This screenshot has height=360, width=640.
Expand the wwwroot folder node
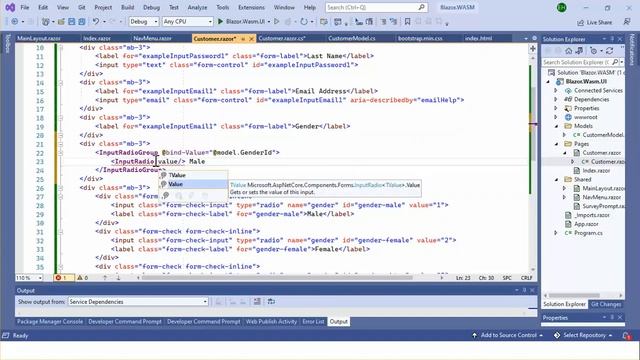pos(556,117)
